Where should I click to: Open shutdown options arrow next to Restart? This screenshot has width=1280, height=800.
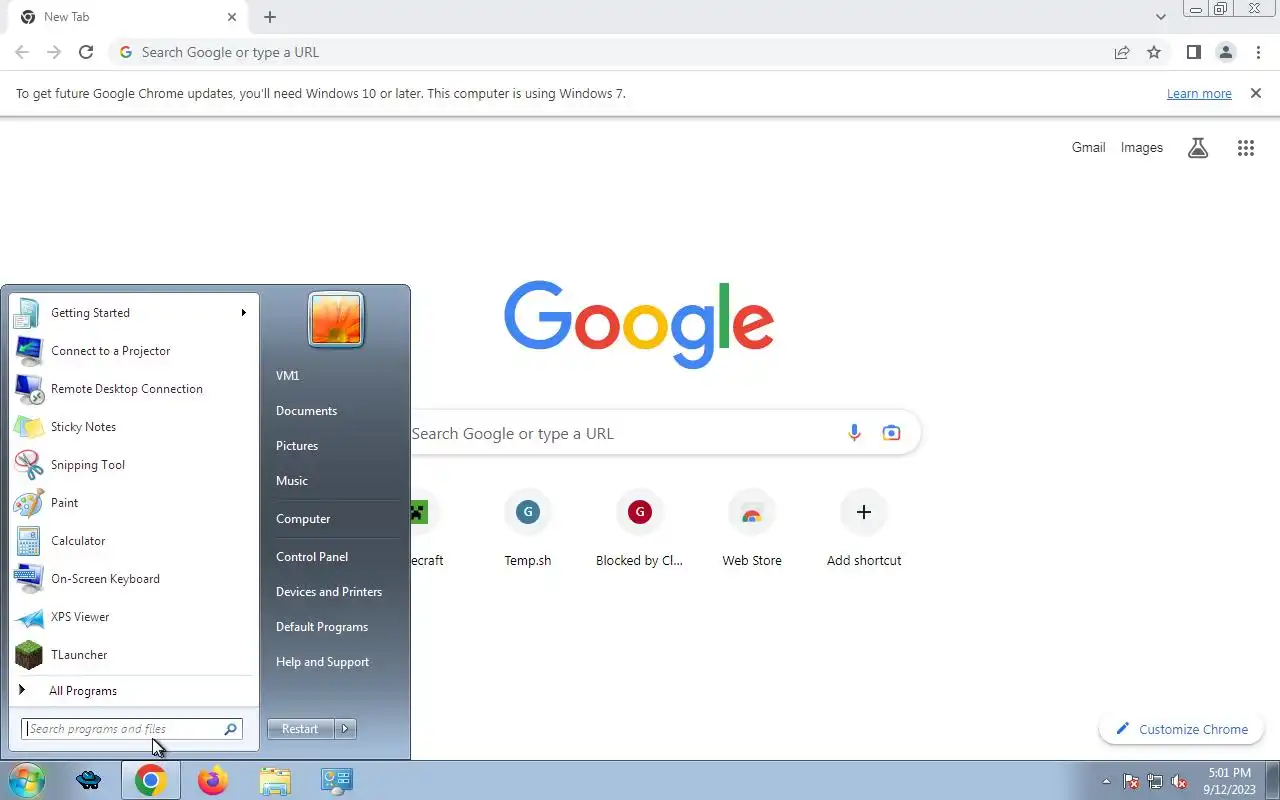(x=345, y=729)
